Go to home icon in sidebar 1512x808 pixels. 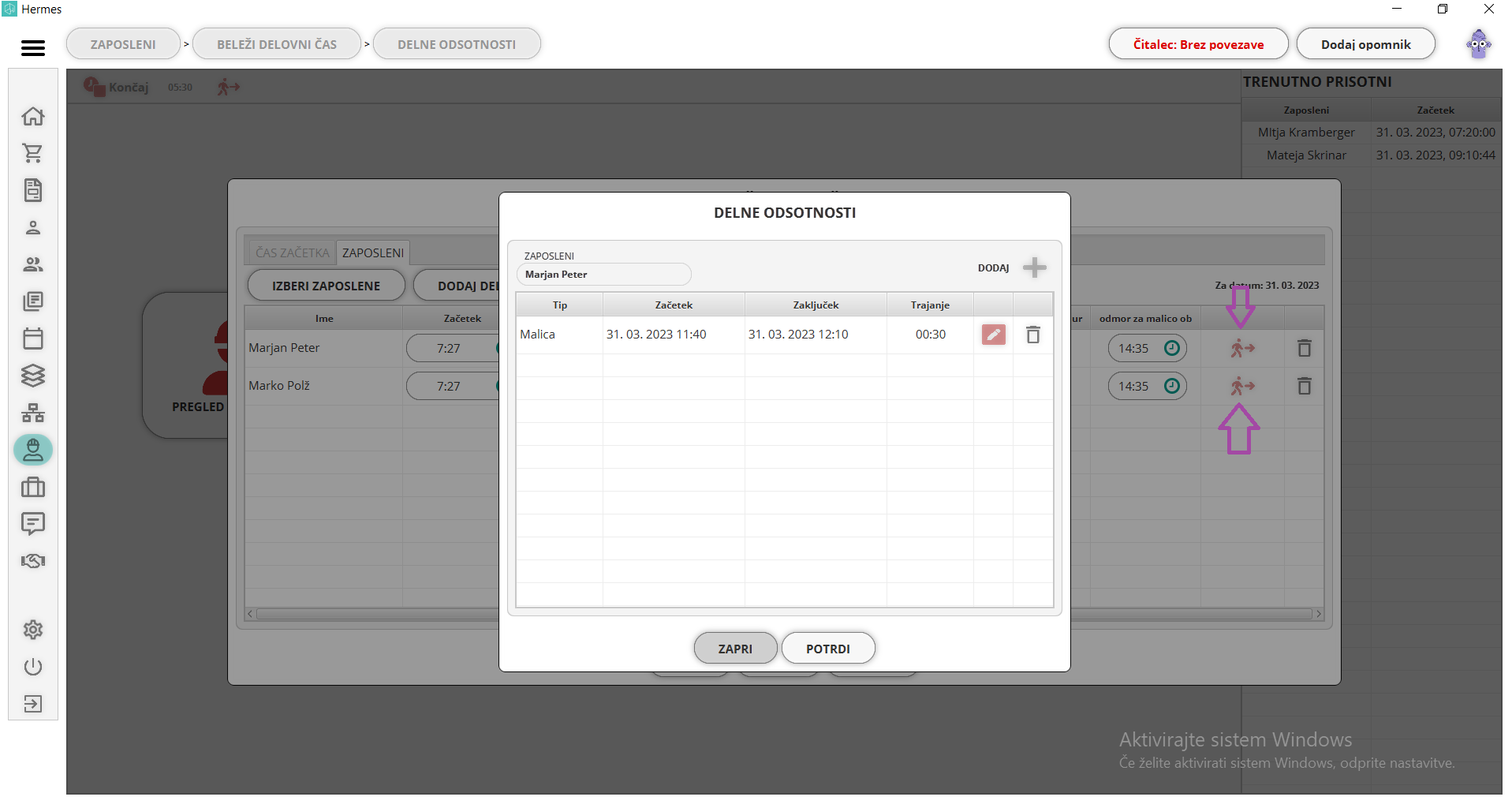[33, 116]
